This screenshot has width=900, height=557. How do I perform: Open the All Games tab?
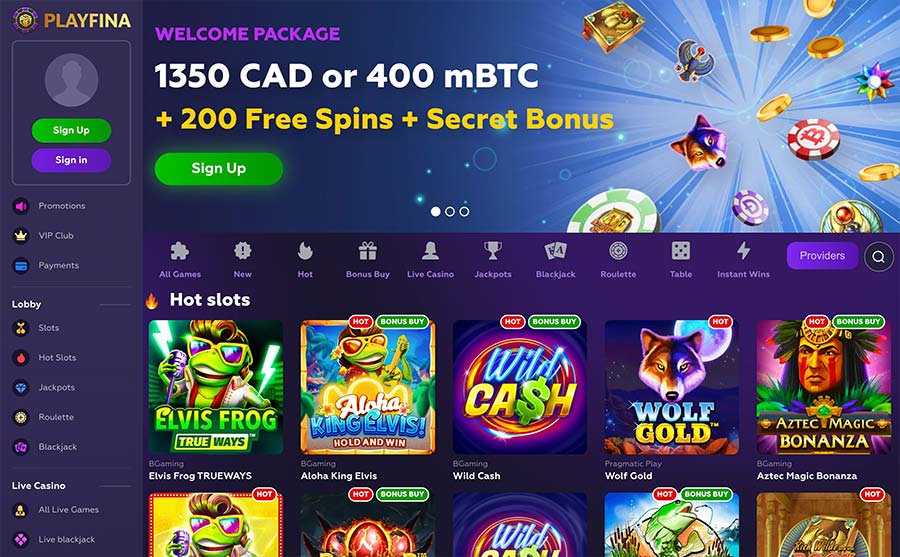pos(180,259)
